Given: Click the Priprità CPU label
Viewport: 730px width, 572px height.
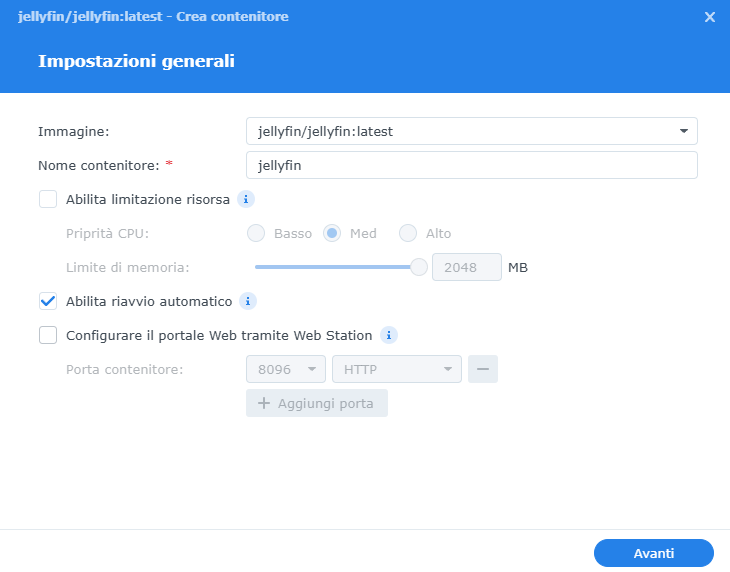Looking at the screenshot, I should click(x=108, y=234).
